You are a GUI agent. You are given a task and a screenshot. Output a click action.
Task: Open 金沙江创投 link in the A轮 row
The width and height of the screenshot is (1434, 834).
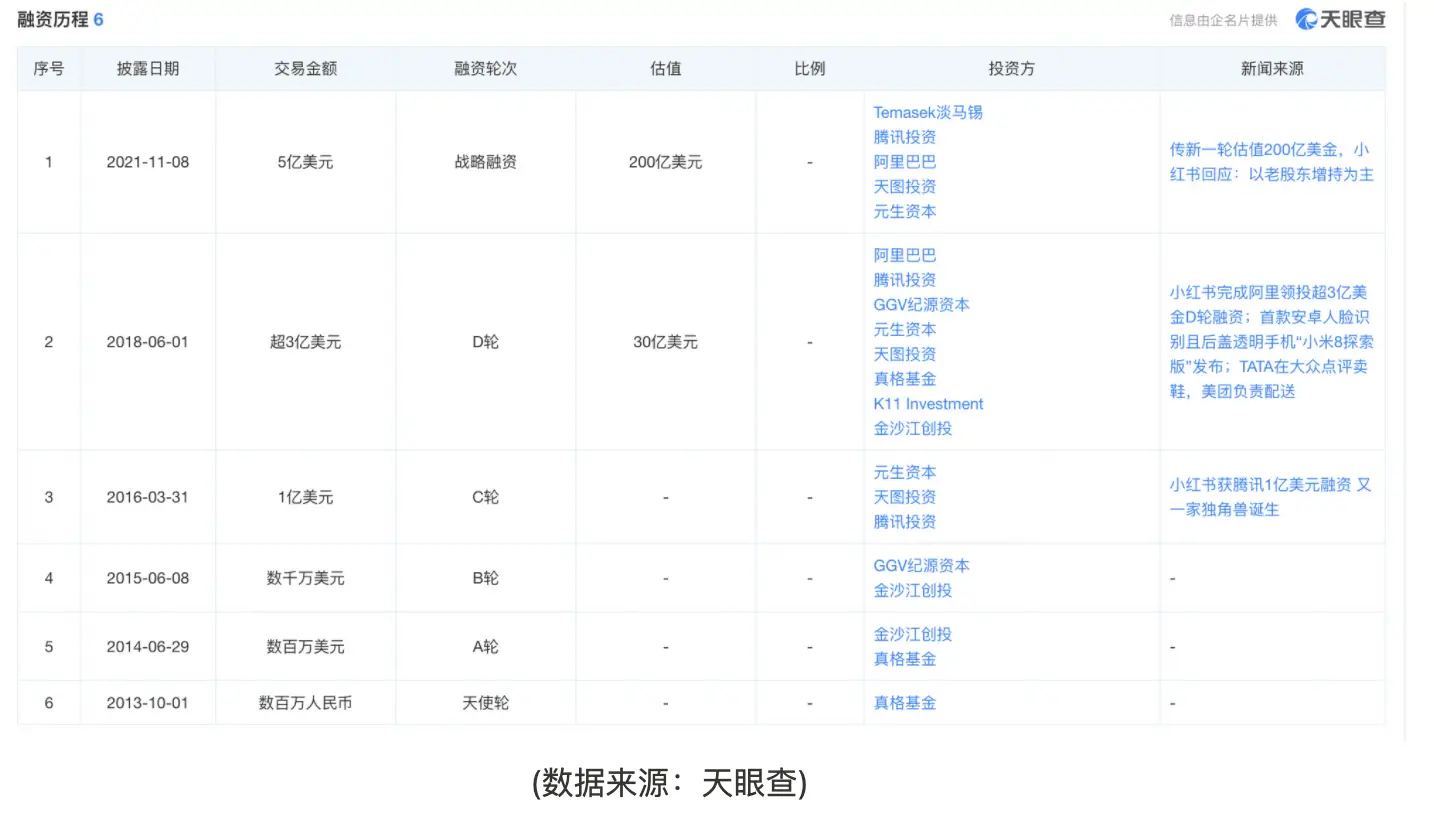pos(913,635)
